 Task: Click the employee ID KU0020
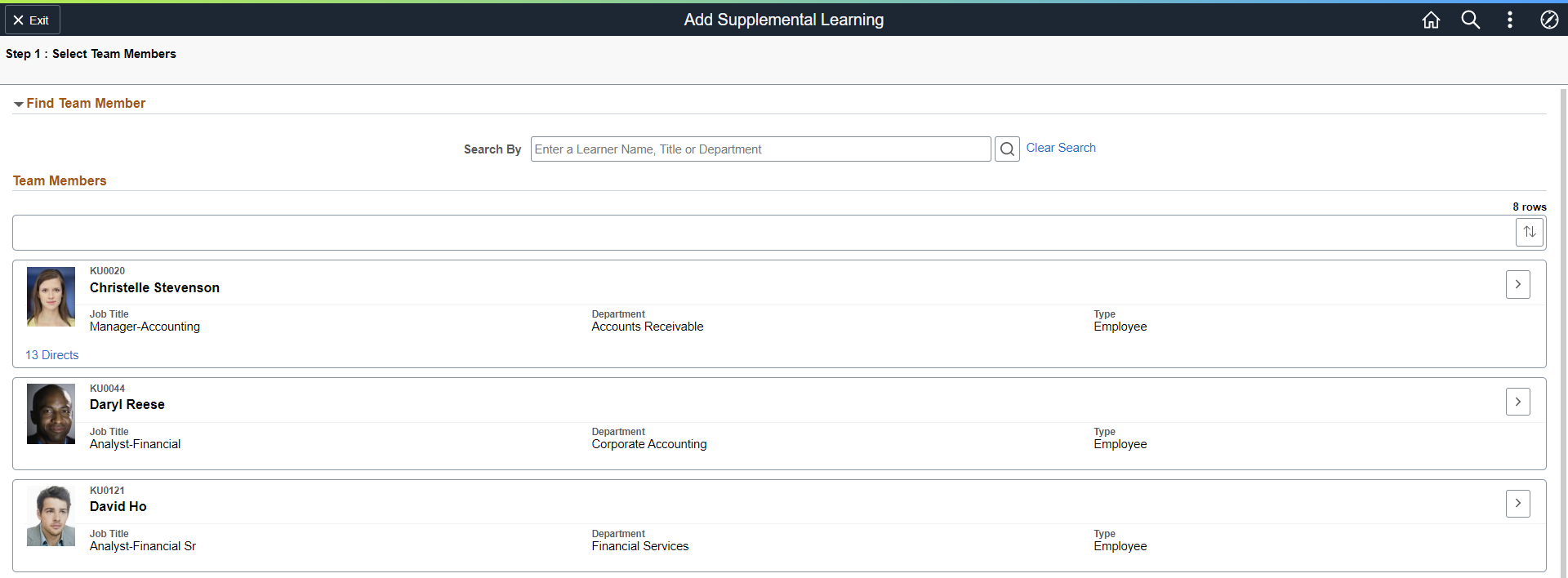tap(107, 271)
